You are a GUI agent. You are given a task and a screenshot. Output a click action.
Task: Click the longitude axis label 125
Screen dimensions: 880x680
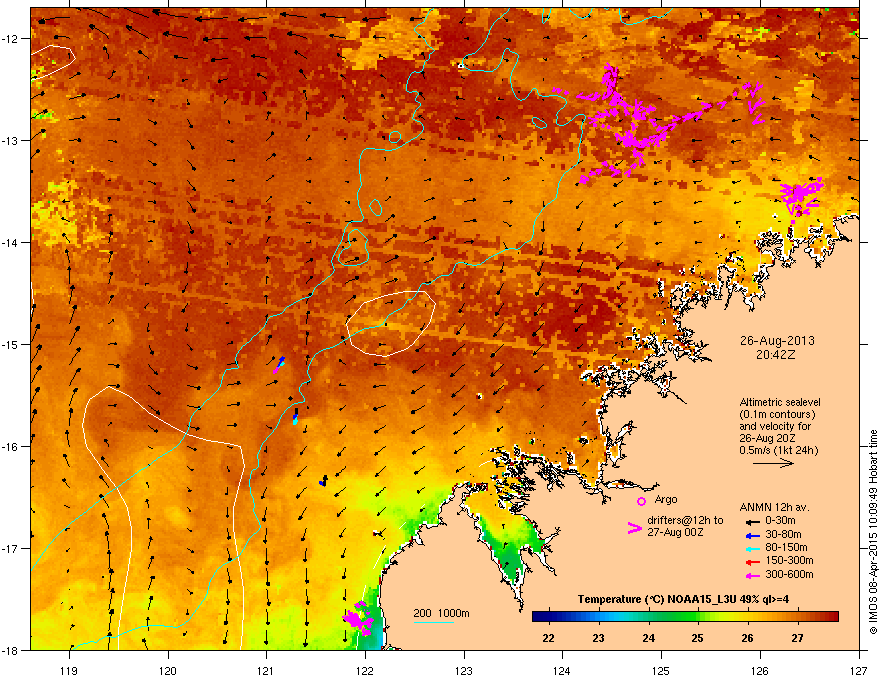click(661, 670)
